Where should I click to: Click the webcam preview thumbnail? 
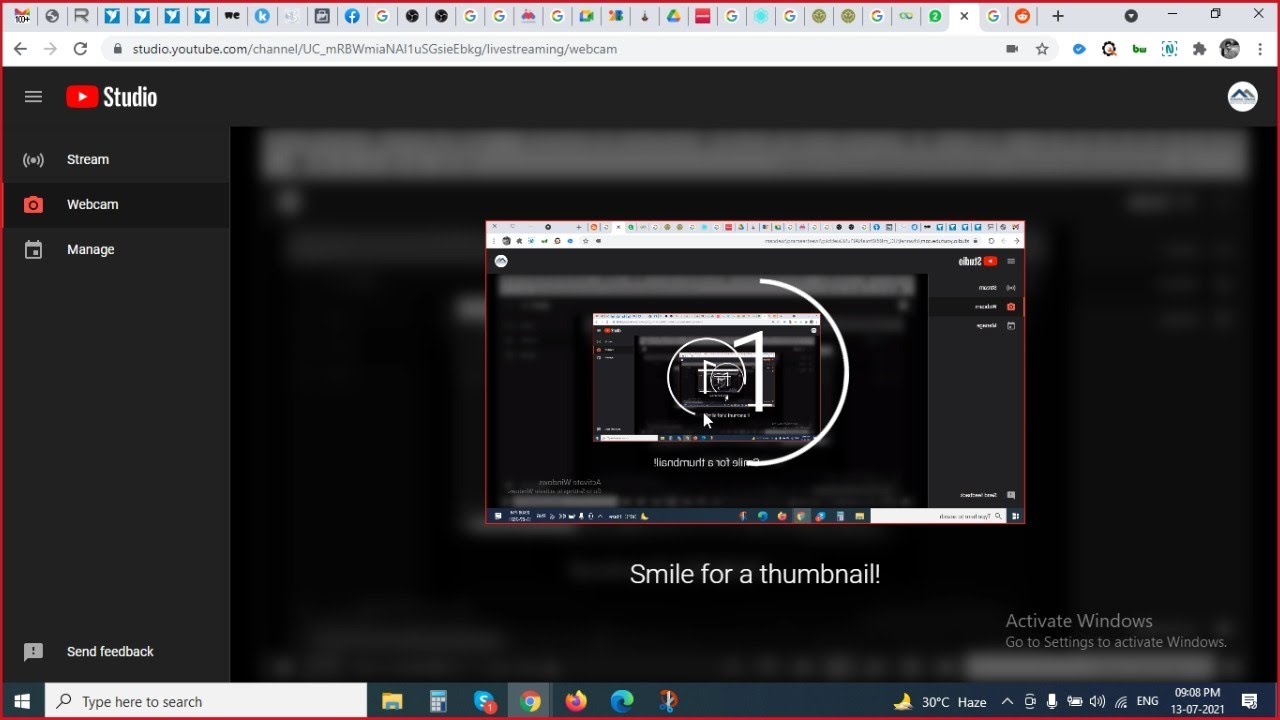click(755, 372)
